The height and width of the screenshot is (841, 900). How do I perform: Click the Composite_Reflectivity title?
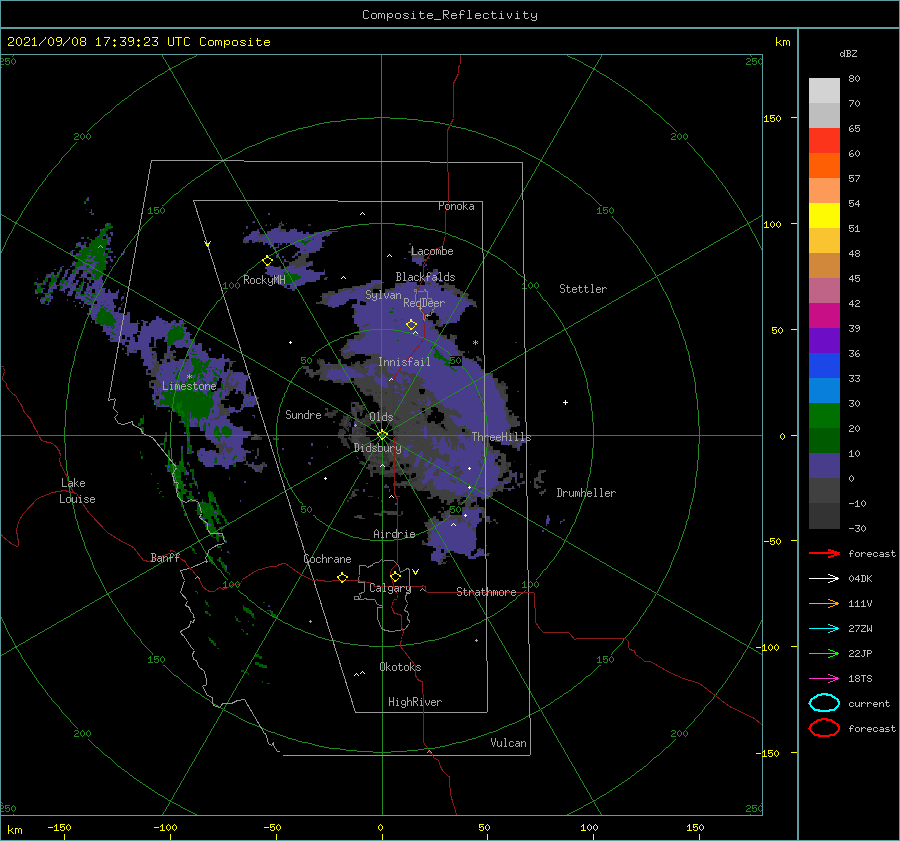[x=450, y=15]
